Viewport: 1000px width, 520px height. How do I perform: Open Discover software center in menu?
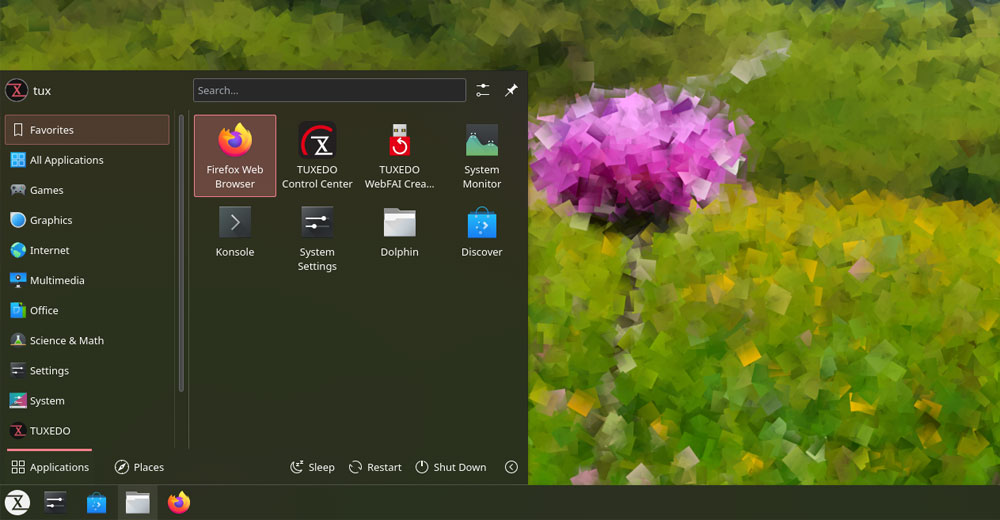[x=481, y=231]
